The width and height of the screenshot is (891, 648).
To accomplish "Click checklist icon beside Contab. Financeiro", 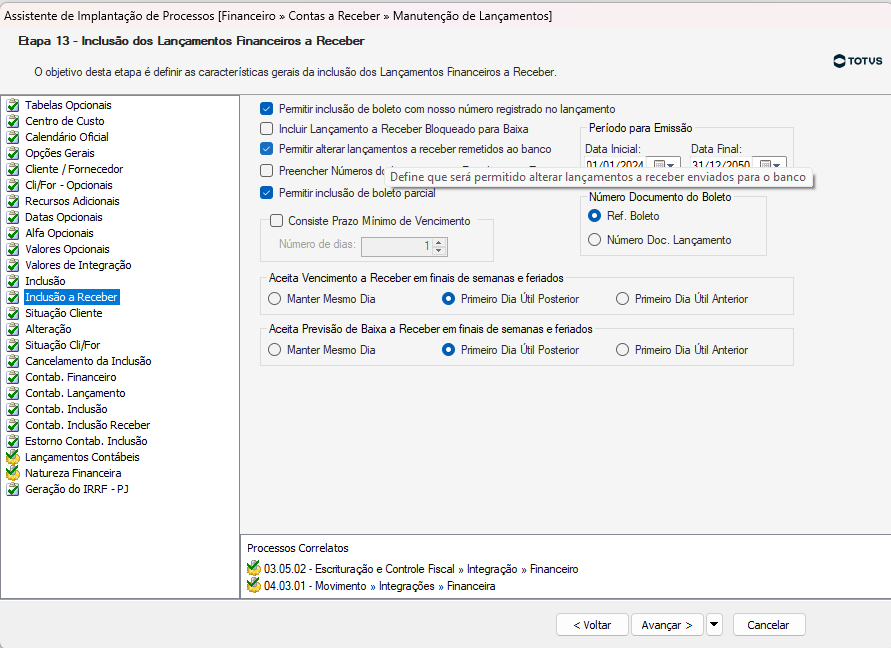I will pos(13,377).
